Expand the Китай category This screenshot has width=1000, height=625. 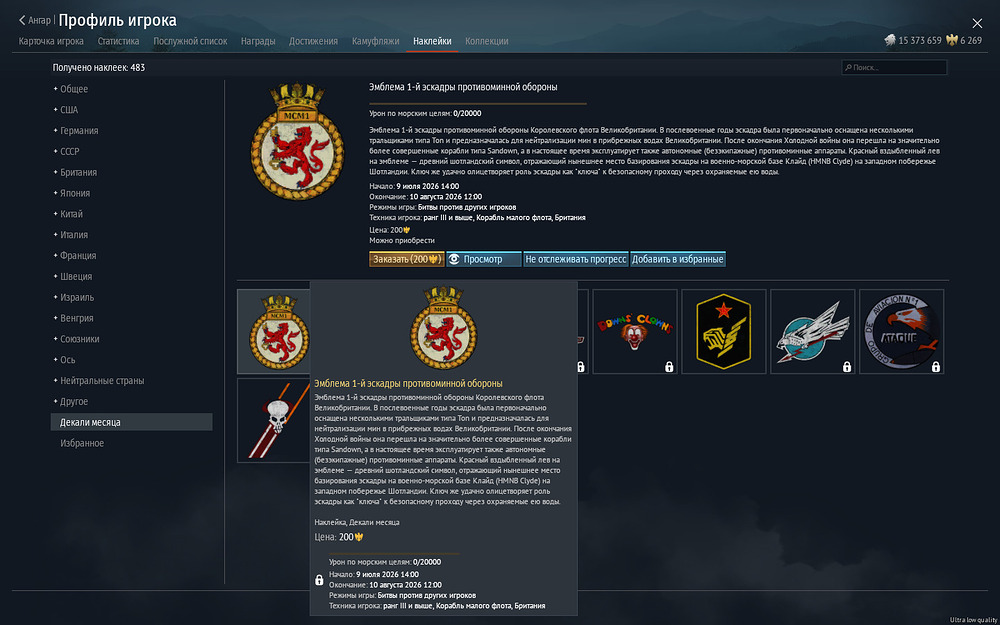pos(68,214)
